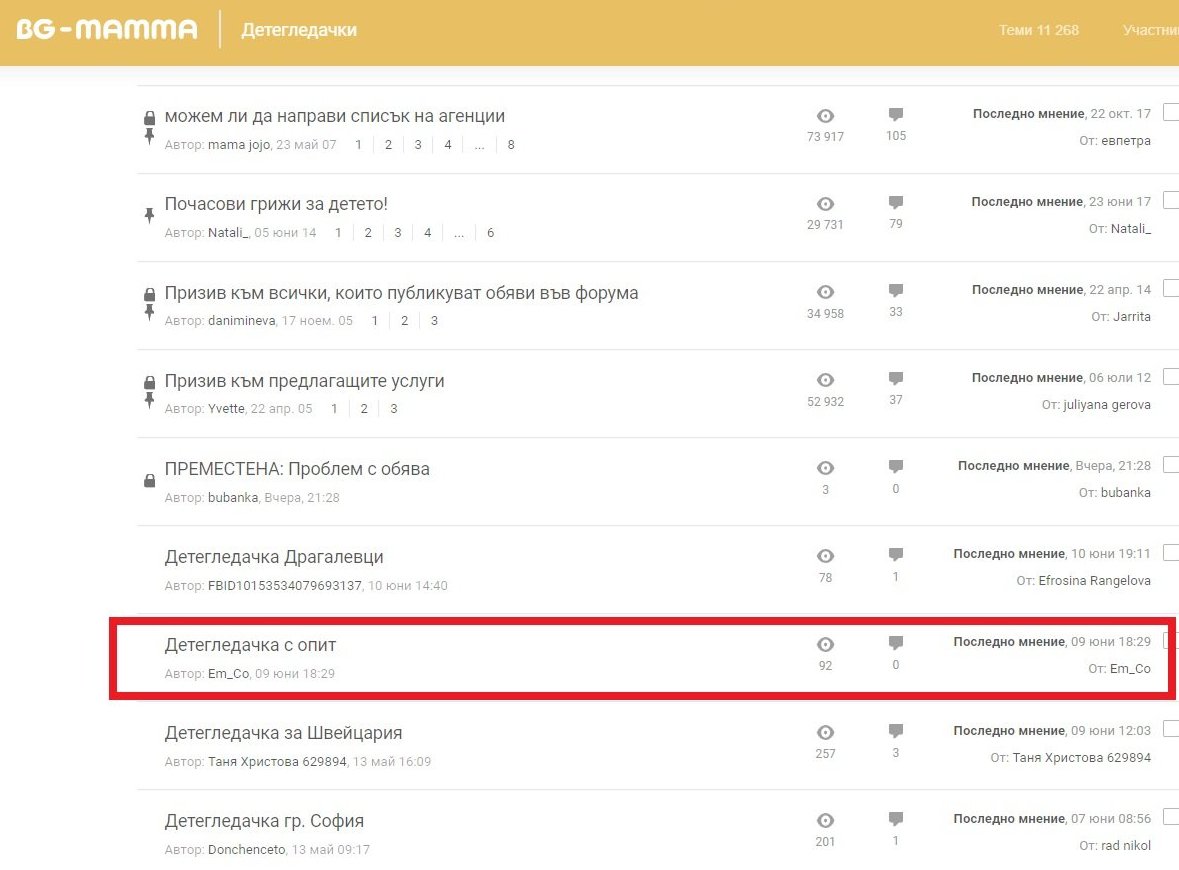Viewport: 1179px width, 870px height.
Task: Click views eye icon for Детегледачка Драгалевци
Action: (x=825, y=556)
